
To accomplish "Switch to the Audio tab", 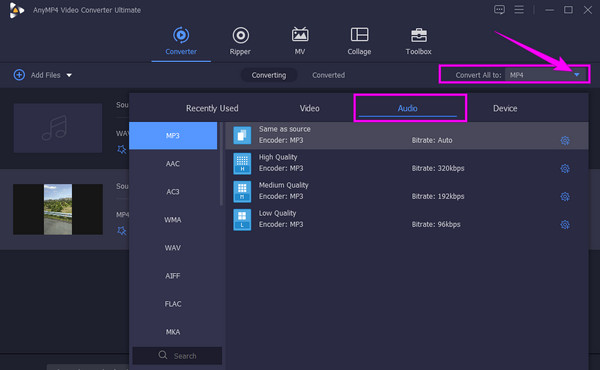I will [408, 108].
